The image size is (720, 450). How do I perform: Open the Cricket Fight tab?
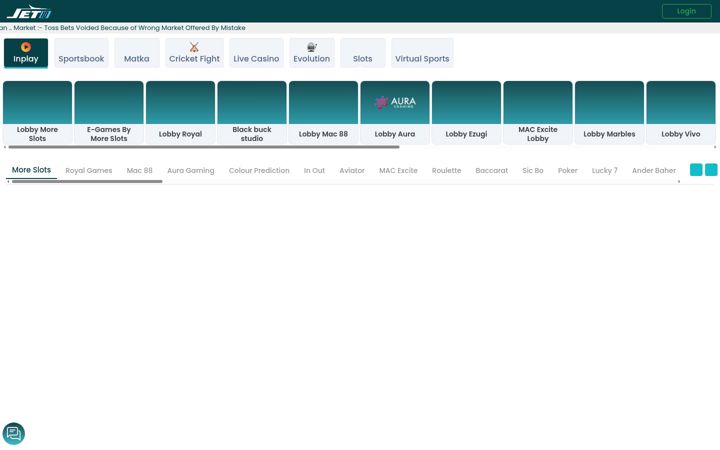[194, 53]
